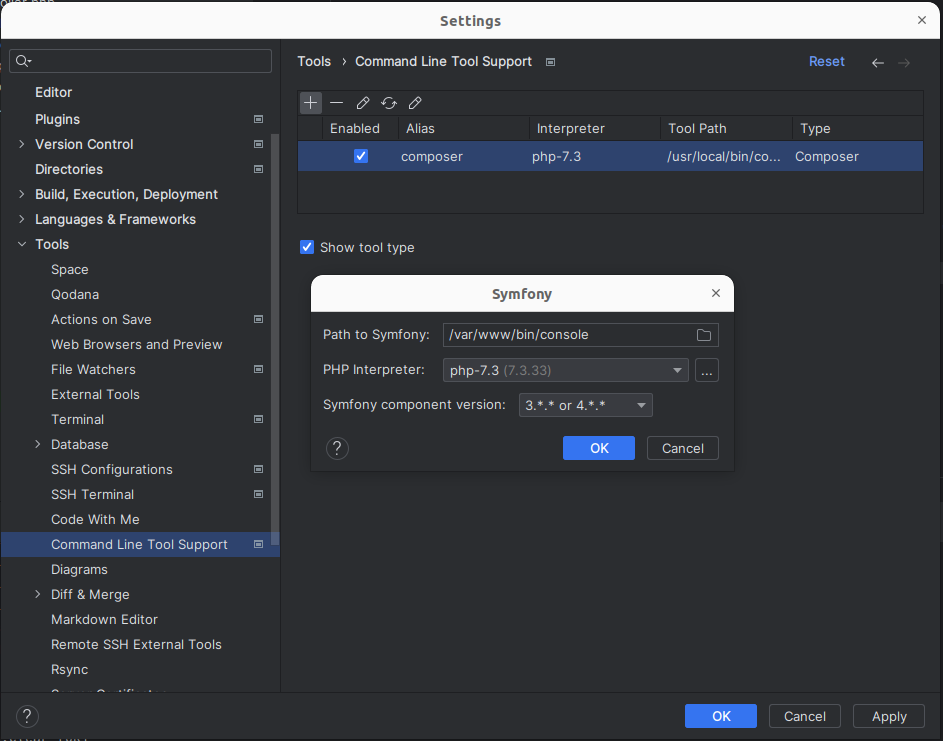Click project icon beside Command Line Tool Support
The width and height of the screenshot is (943, 741).
point(259,544)
